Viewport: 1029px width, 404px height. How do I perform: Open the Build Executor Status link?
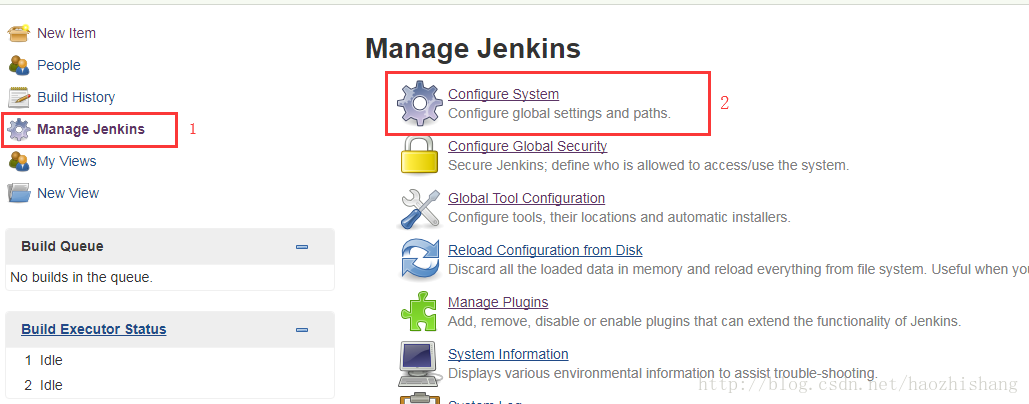94,329
